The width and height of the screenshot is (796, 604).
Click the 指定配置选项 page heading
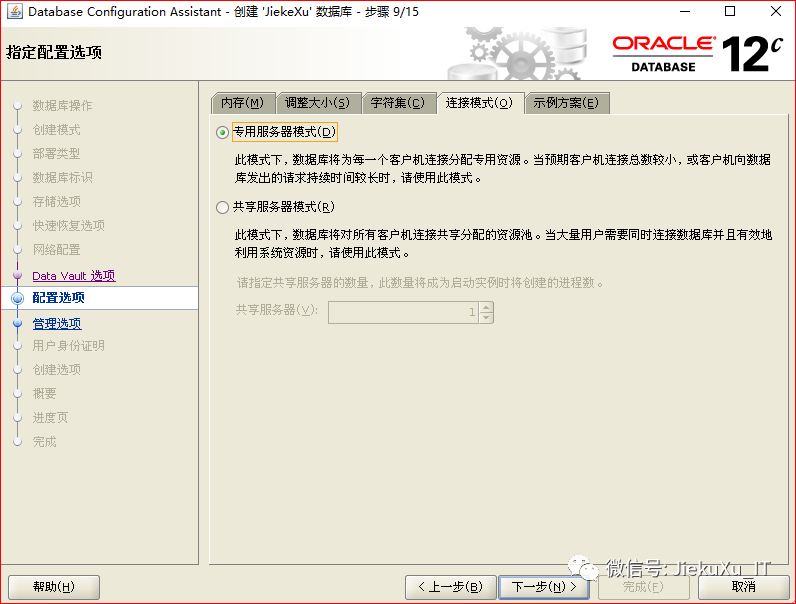(x=54, y=52)
